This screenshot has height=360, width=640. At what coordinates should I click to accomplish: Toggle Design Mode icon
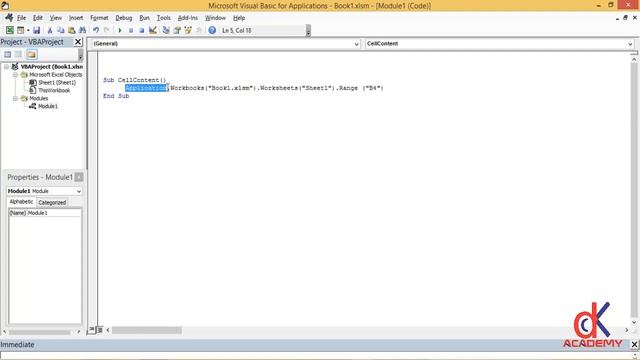(153, 30)
